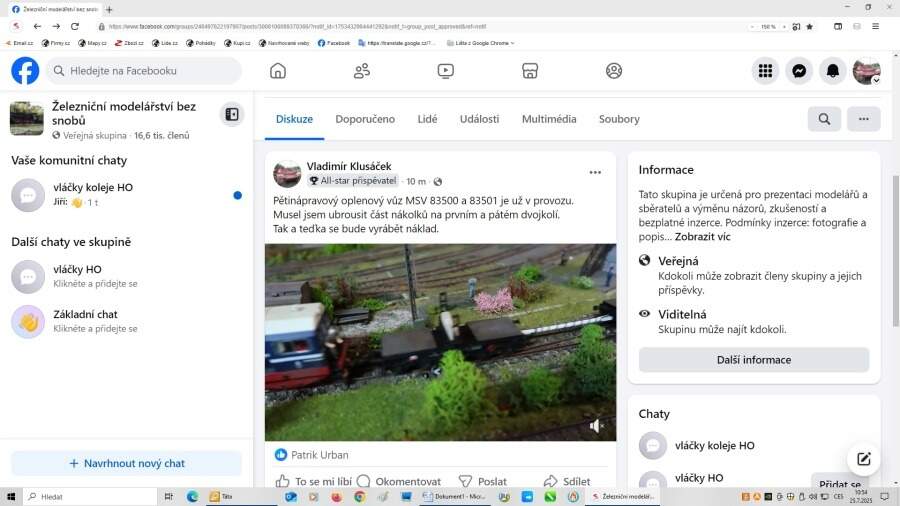The width and height of the screenshot is (900, 506).
Task: Switch to the Lidé tab
Action: pos(427,119)
